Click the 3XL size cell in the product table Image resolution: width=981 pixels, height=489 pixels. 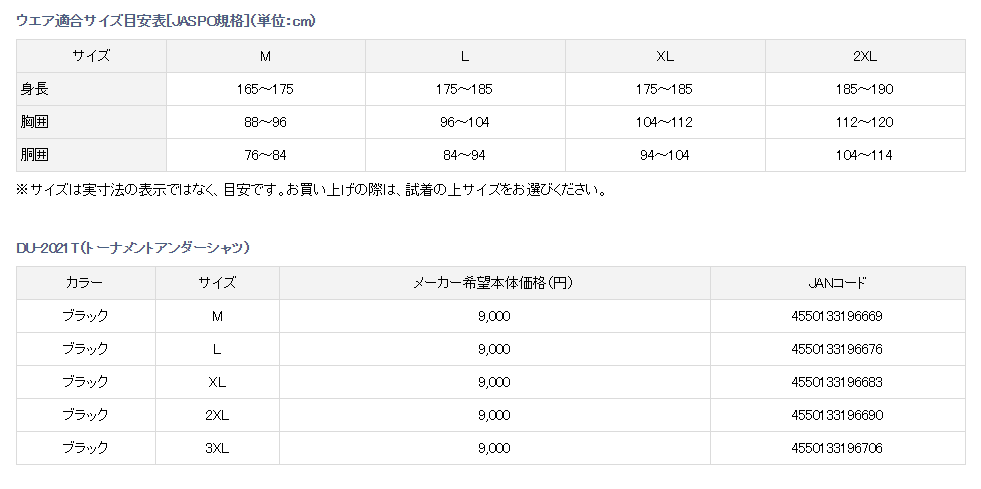point(217,448)
